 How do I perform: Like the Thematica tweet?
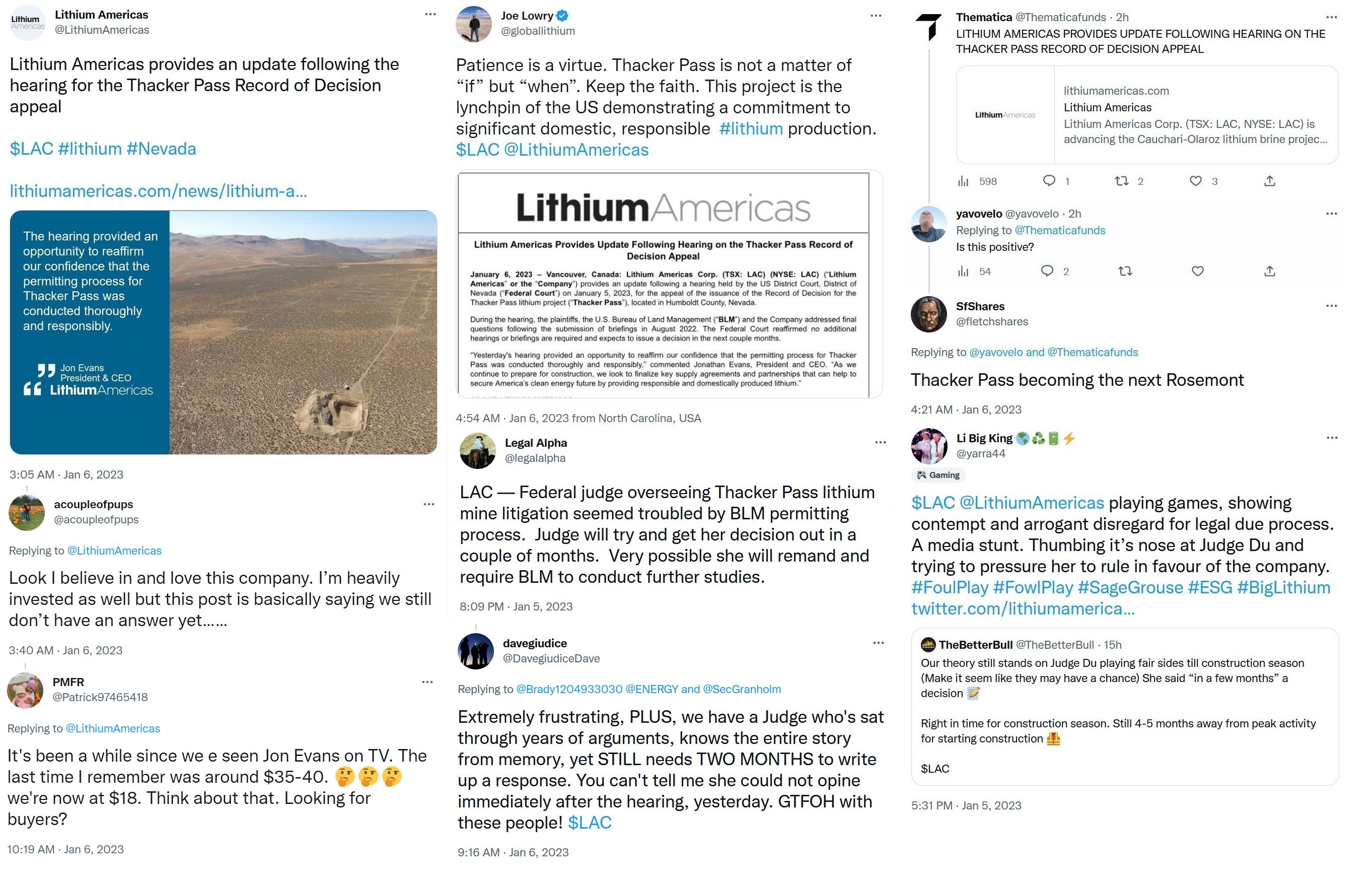click(1195, 181)
